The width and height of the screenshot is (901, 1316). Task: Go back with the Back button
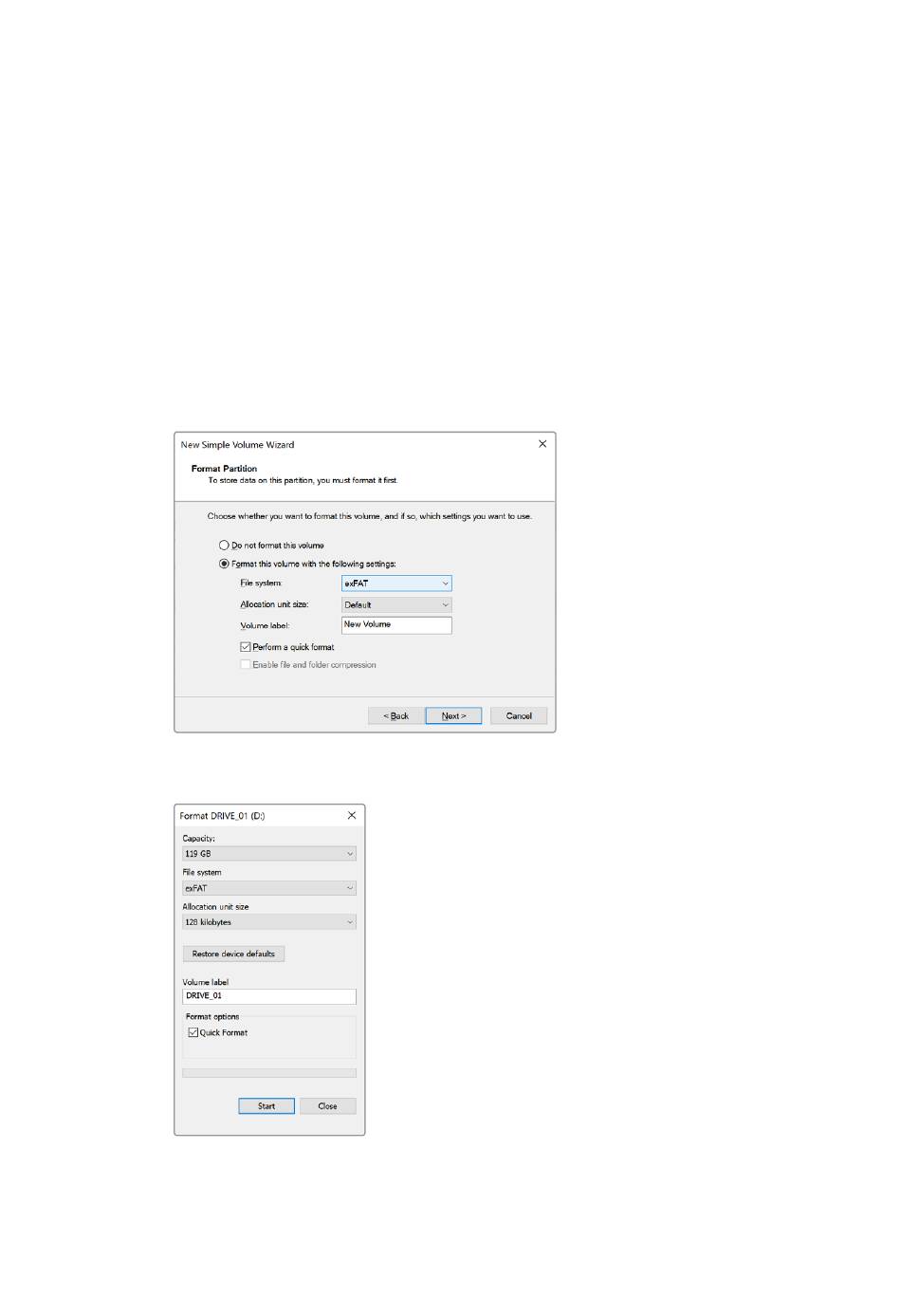pyautogui.click(x=396, y=716)
